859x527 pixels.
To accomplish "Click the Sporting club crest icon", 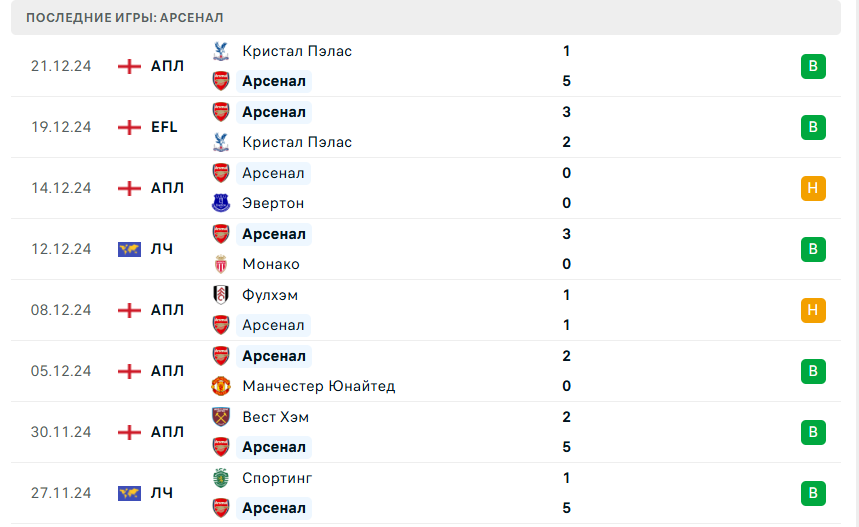I will (x=221, y=478).
